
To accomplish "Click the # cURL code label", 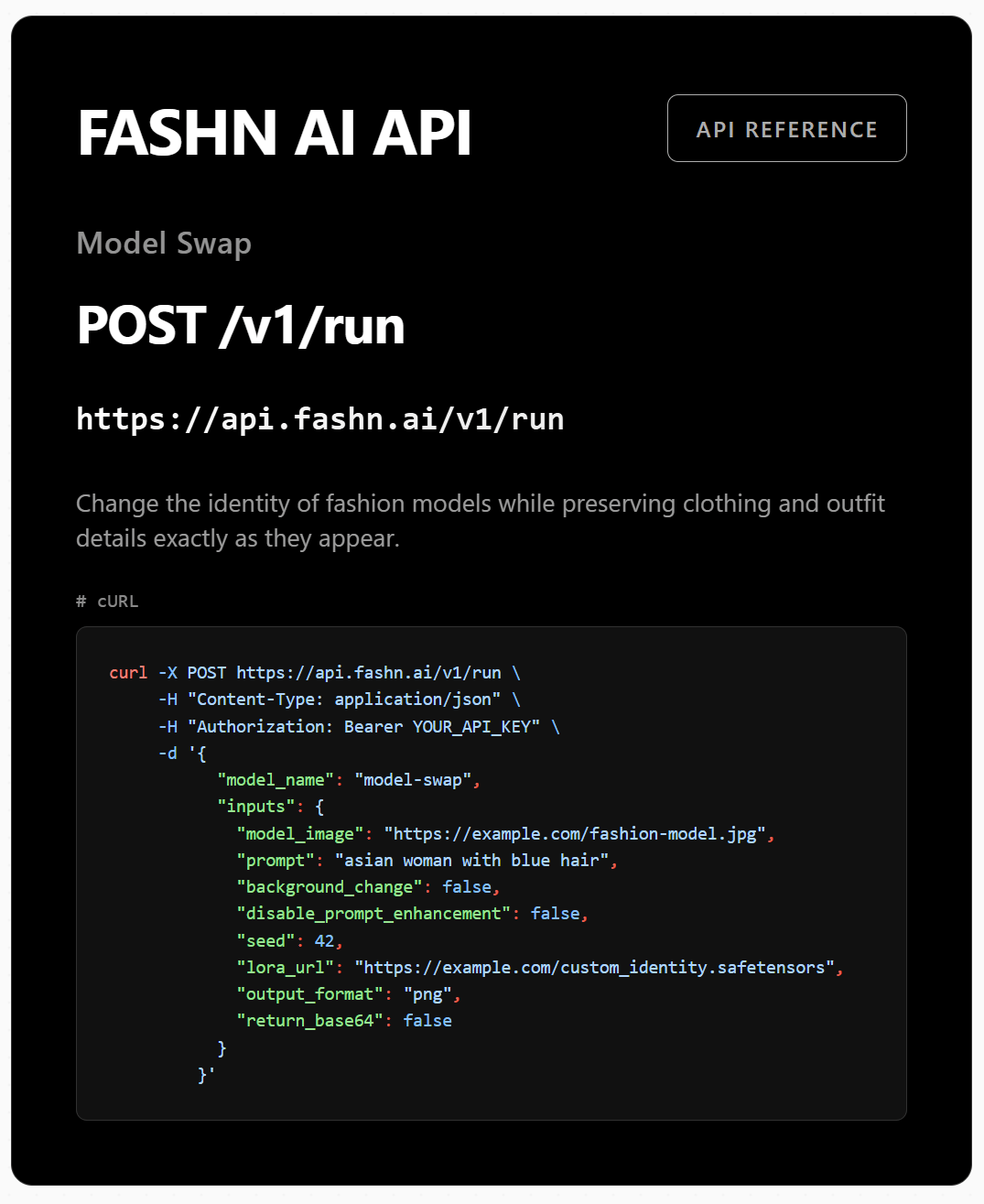I will 107,602.
